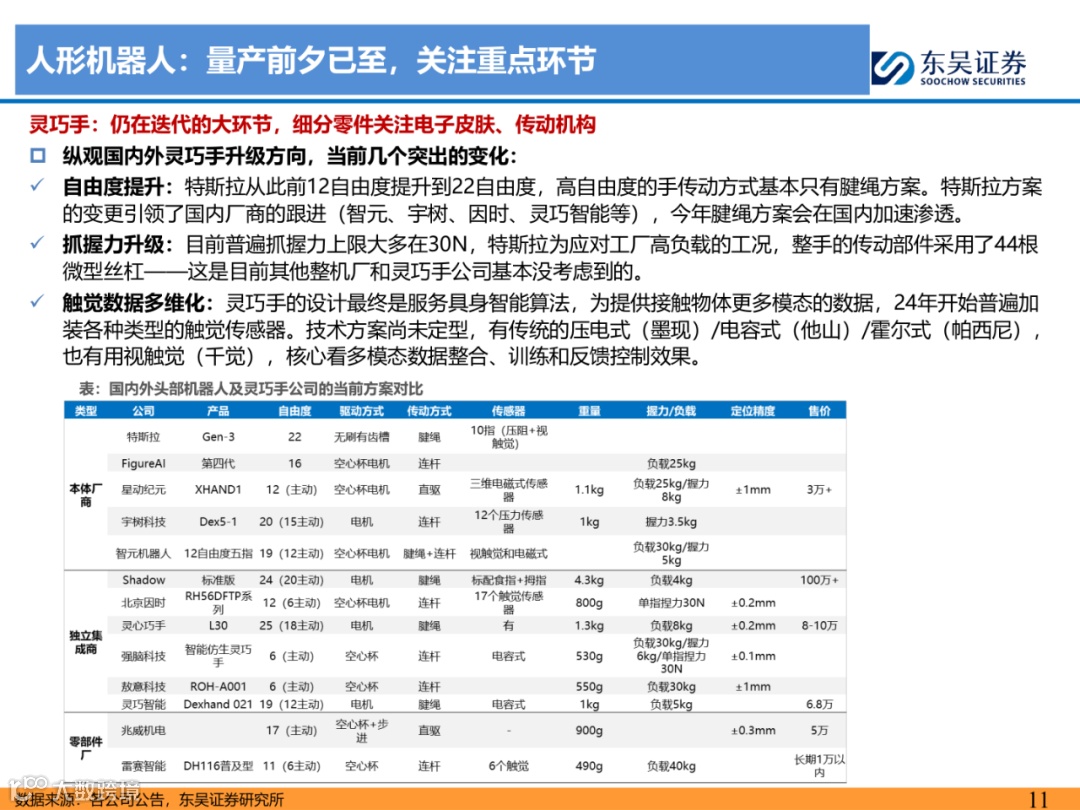Click the 售价 column header
The height and width of the screenshot is (810, 1080).
click(819, 411)
